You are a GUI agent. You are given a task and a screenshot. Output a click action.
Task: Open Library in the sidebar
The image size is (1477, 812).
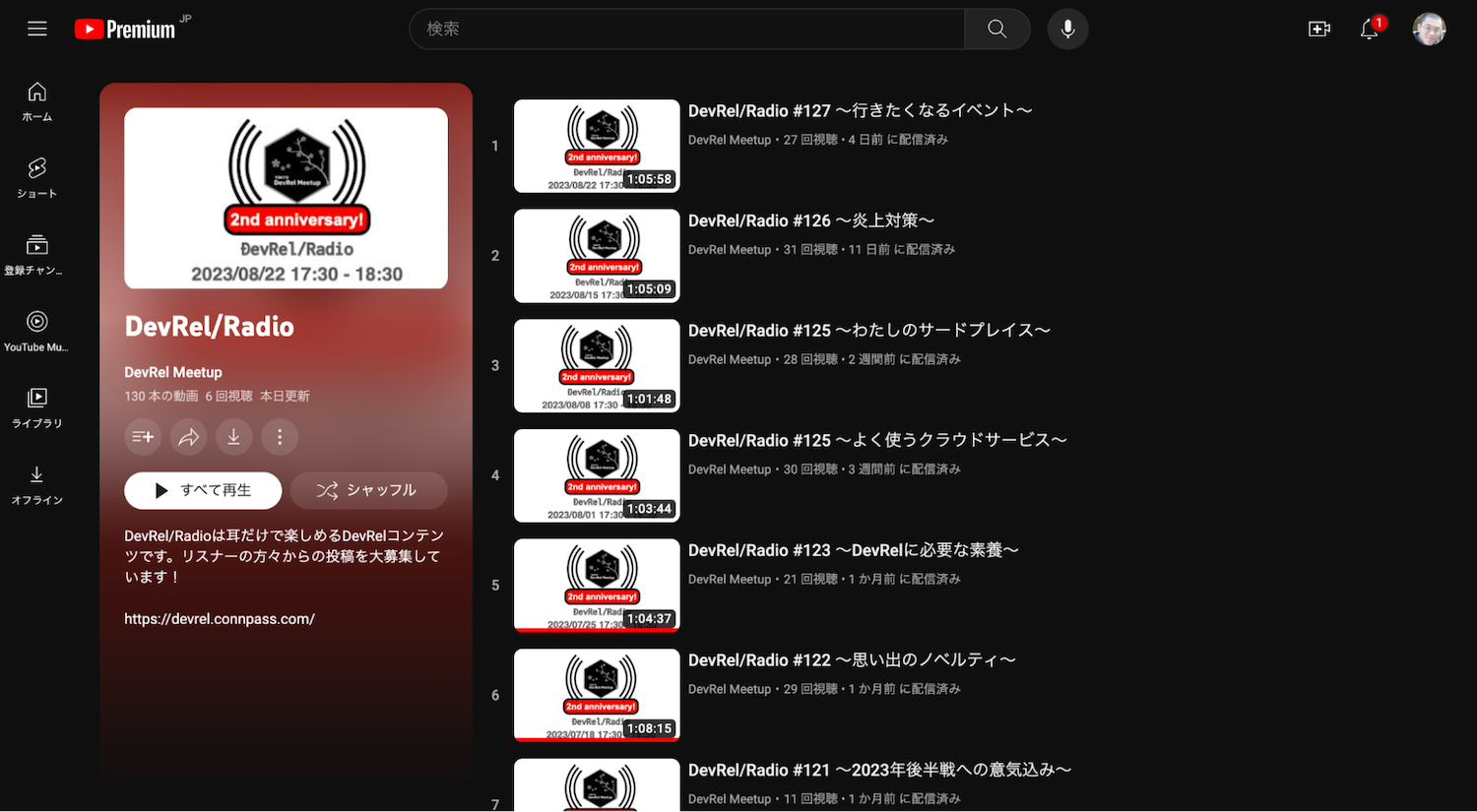tap(37, 407)
